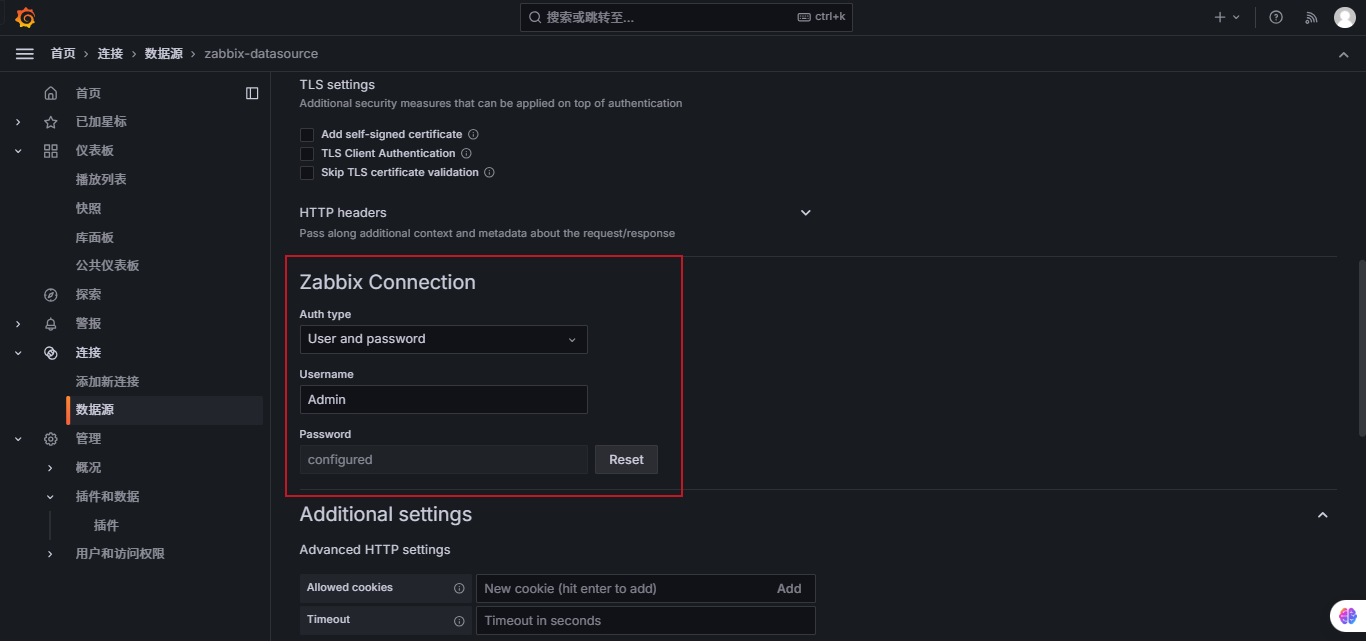Collapse the 仪表板 sidebar section
1366x641 pixels.
(x=18, y=151)
